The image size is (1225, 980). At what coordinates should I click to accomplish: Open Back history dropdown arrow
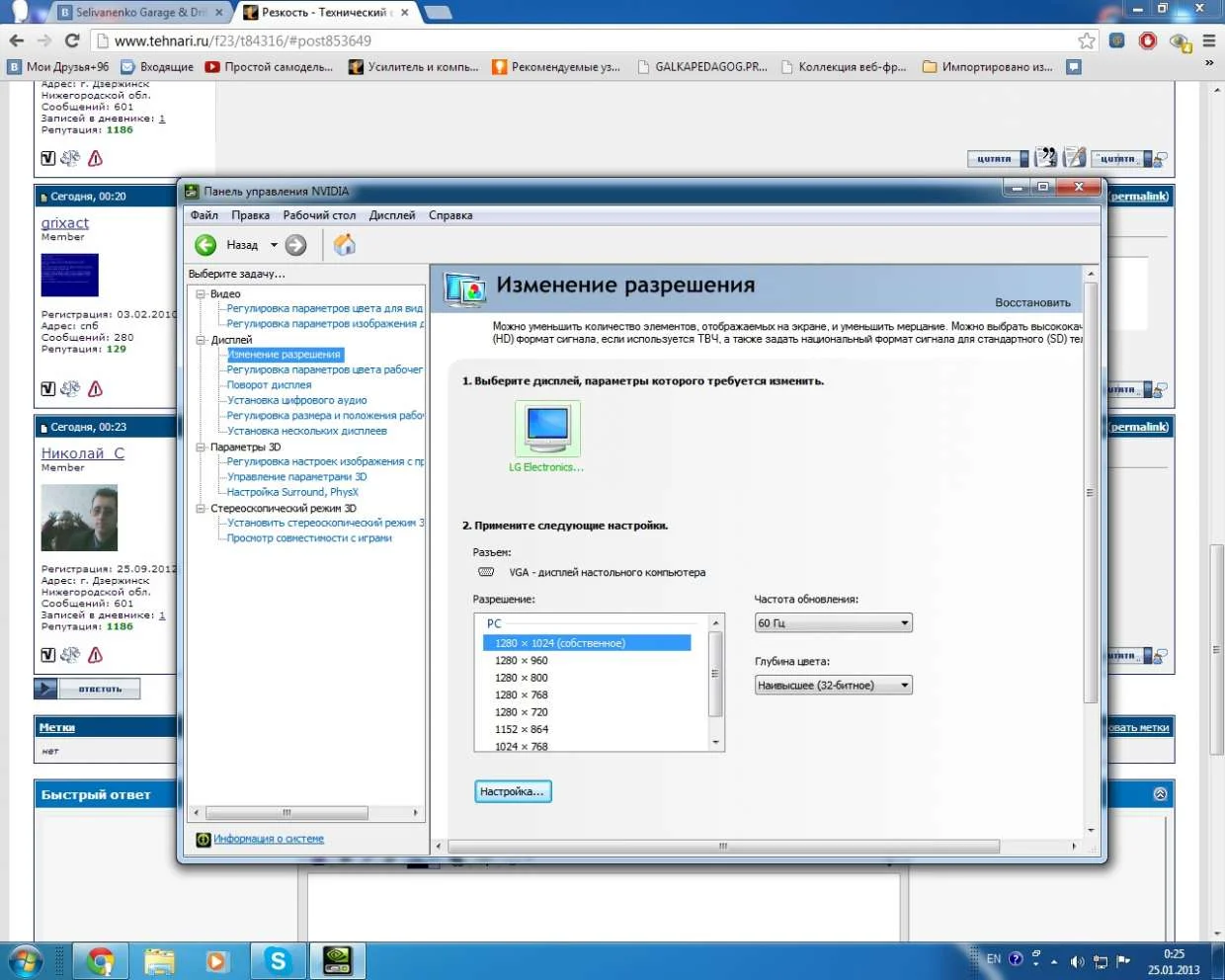[x=274, y=245]
